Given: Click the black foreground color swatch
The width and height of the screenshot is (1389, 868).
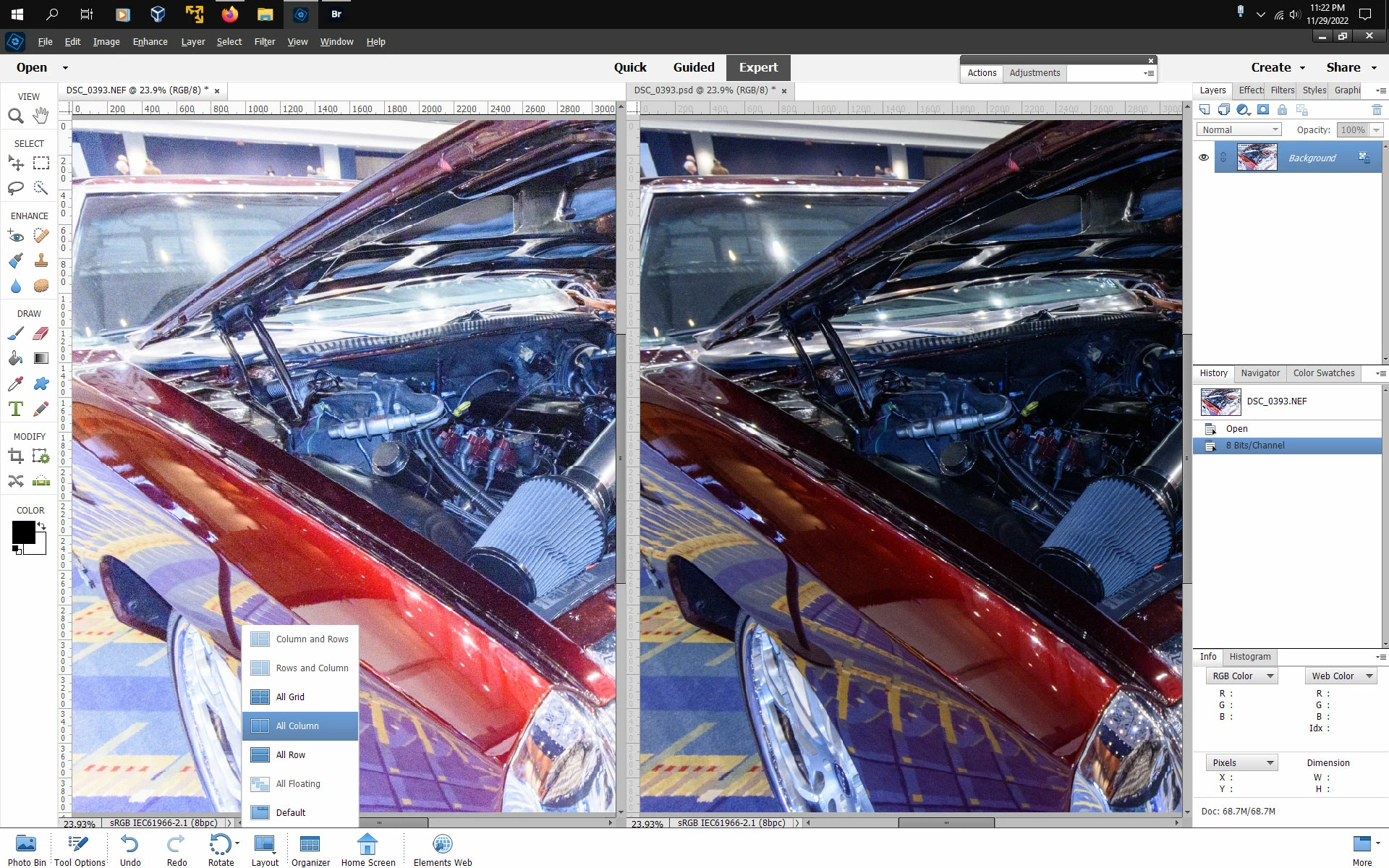Looking at the screenshot, I should coord(22,532).
